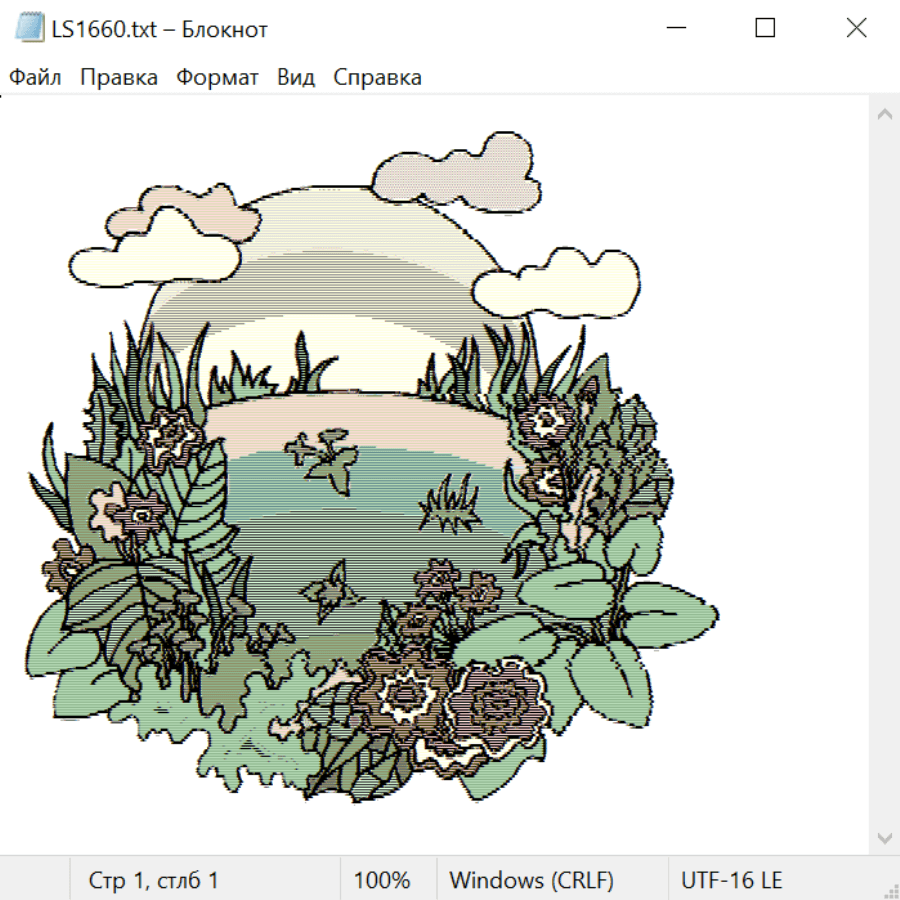This screenshot has width=900, height=900.
Task: Open the Правка menu
Action: pos(118,77)
